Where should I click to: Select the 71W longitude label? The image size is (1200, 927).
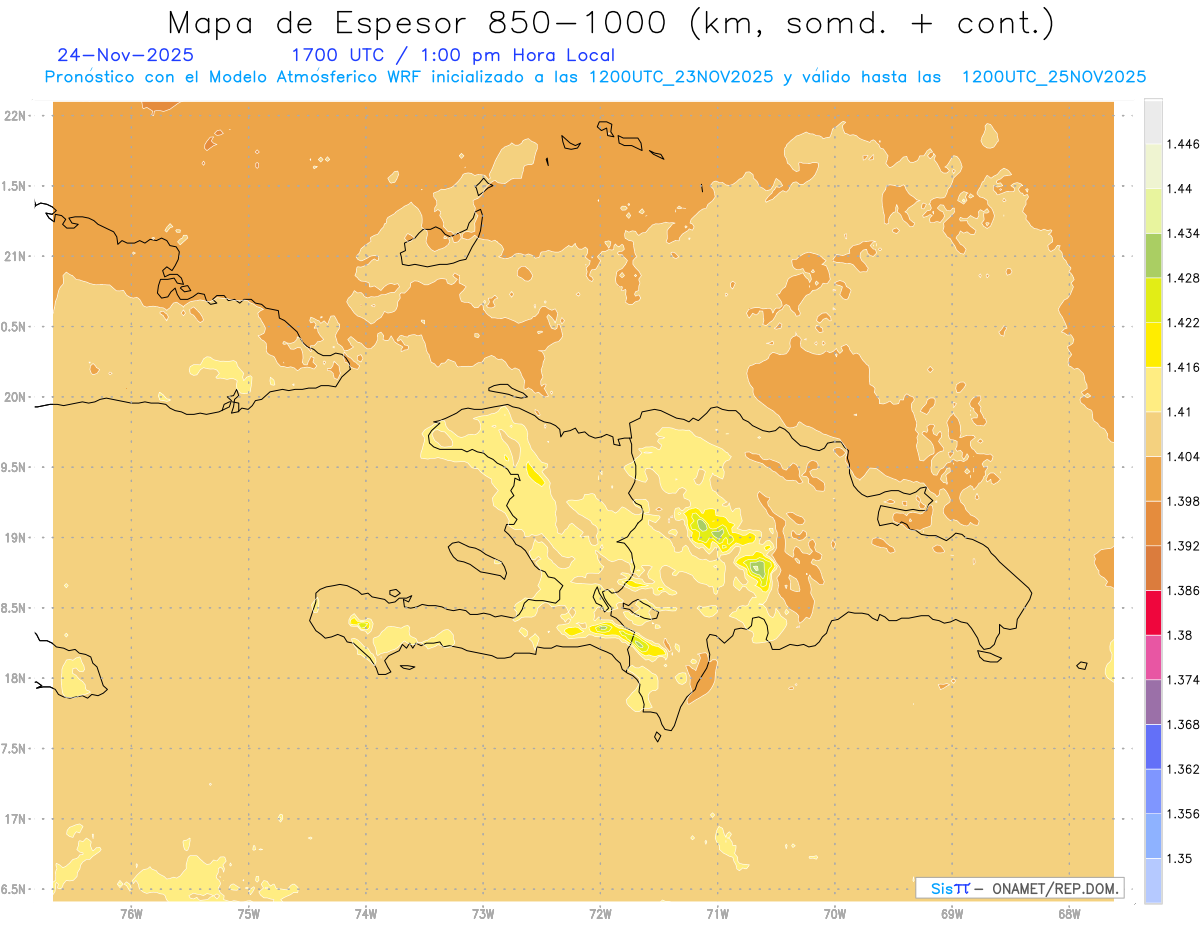(717, 915)
